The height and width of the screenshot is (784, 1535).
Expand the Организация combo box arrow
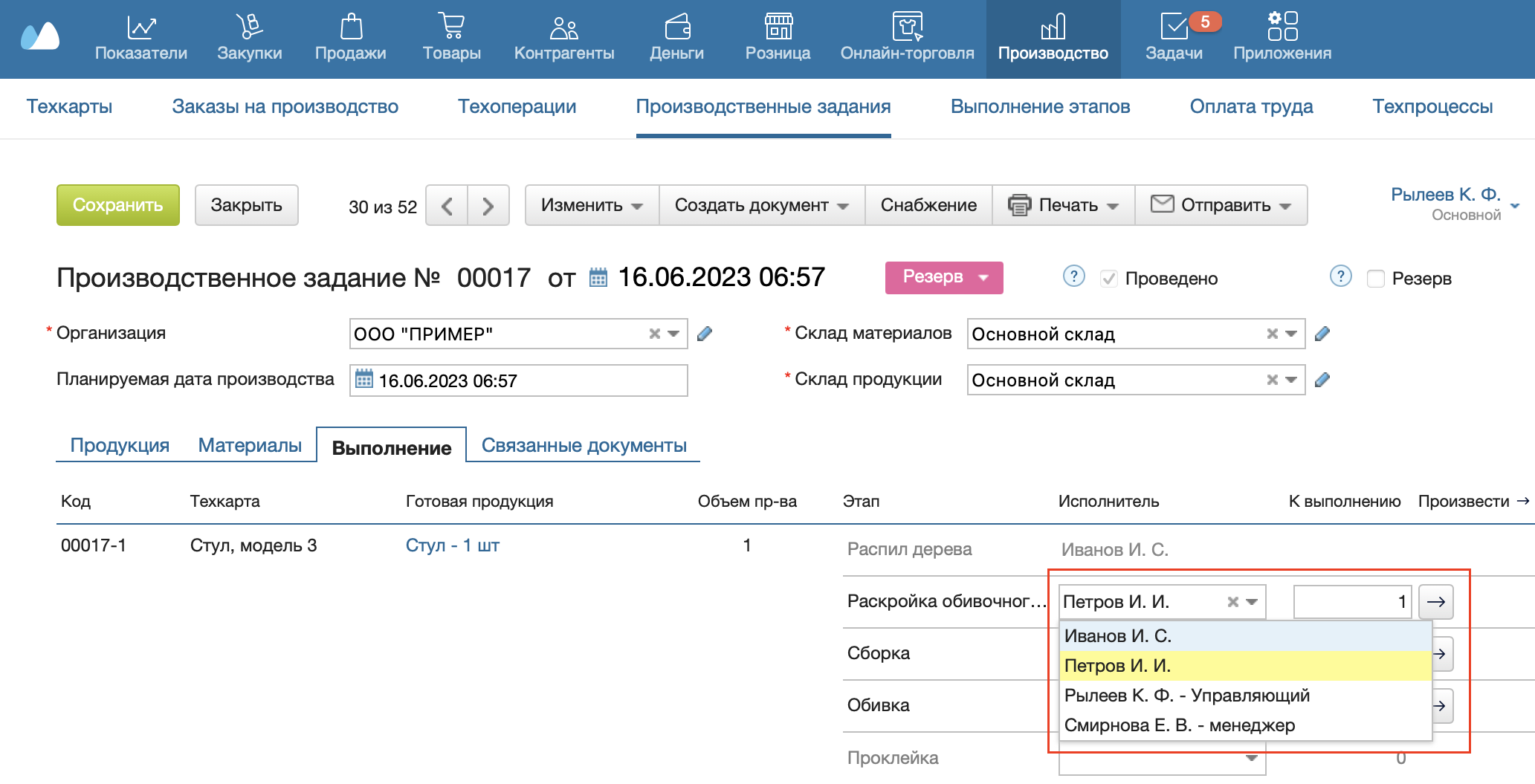[x=673, y=334]
